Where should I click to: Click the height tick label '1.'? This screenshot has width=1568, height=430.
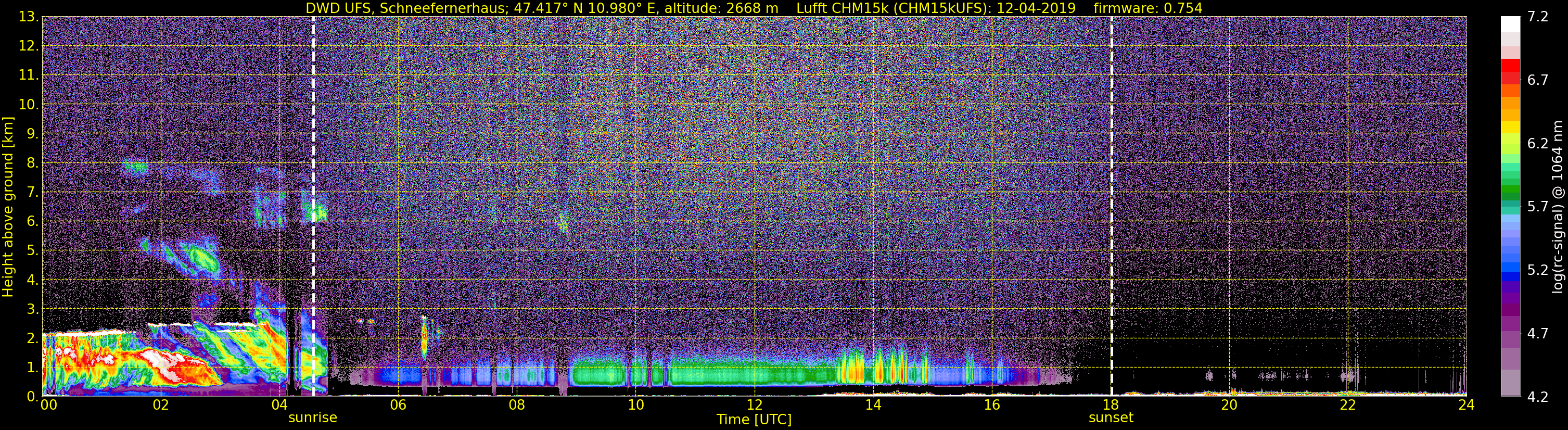tap(32, 367)
